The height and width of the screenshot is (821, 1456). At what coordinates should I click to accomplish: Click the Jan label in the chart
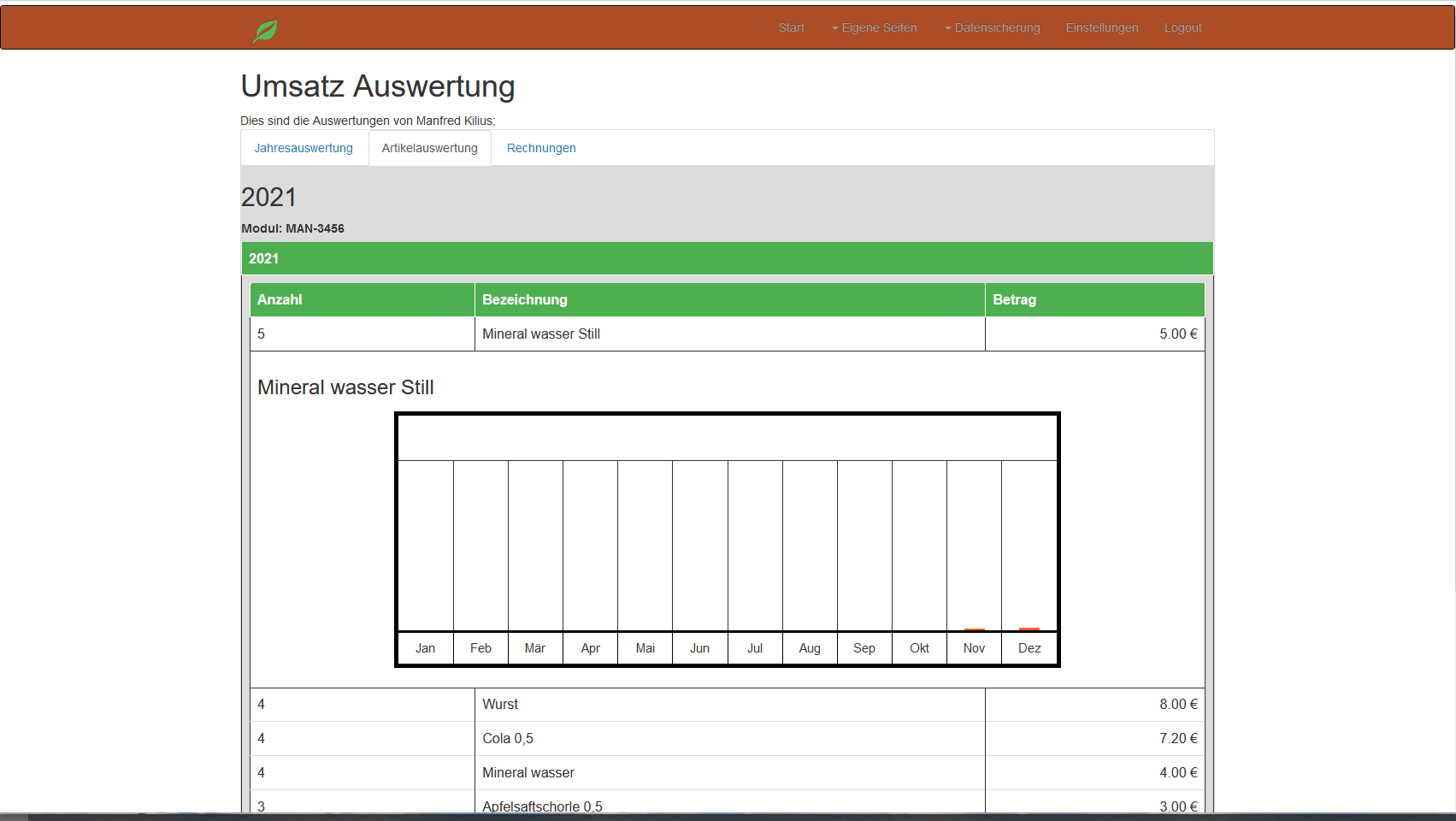(425, 648)
